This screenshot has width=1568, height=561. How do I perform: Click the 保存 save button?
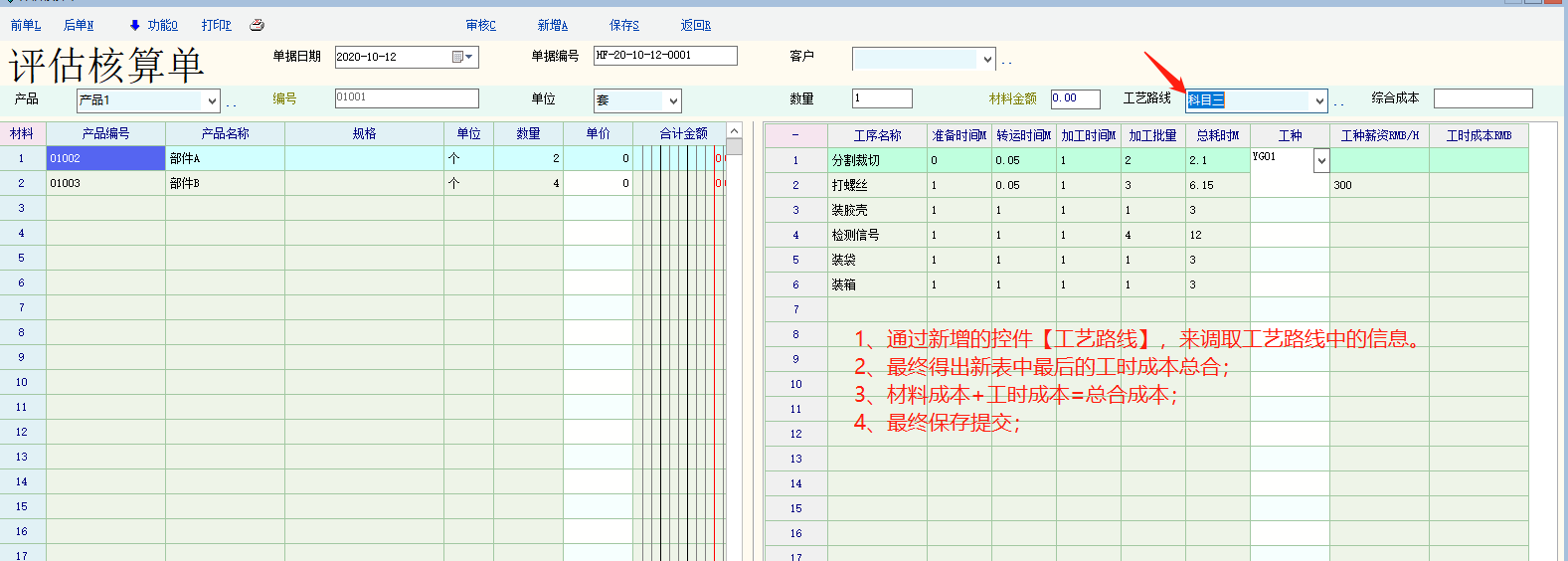(624, 25)
